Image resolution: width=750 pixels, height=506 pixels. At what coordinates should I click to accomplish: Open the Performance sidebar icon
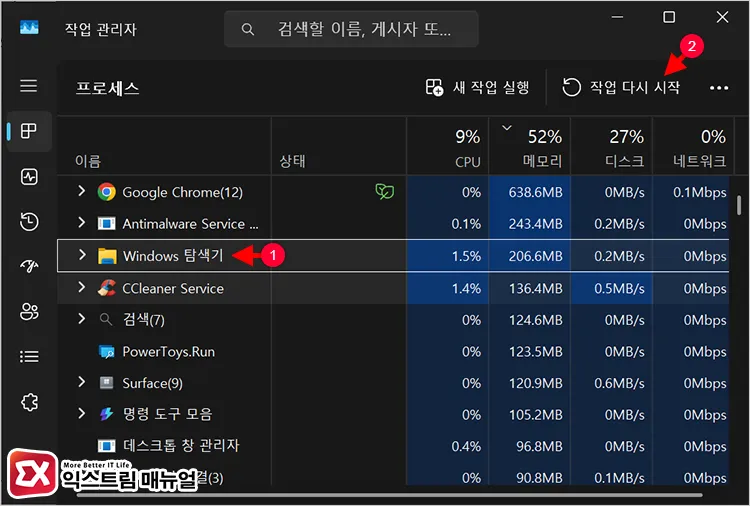coord(29,176)
